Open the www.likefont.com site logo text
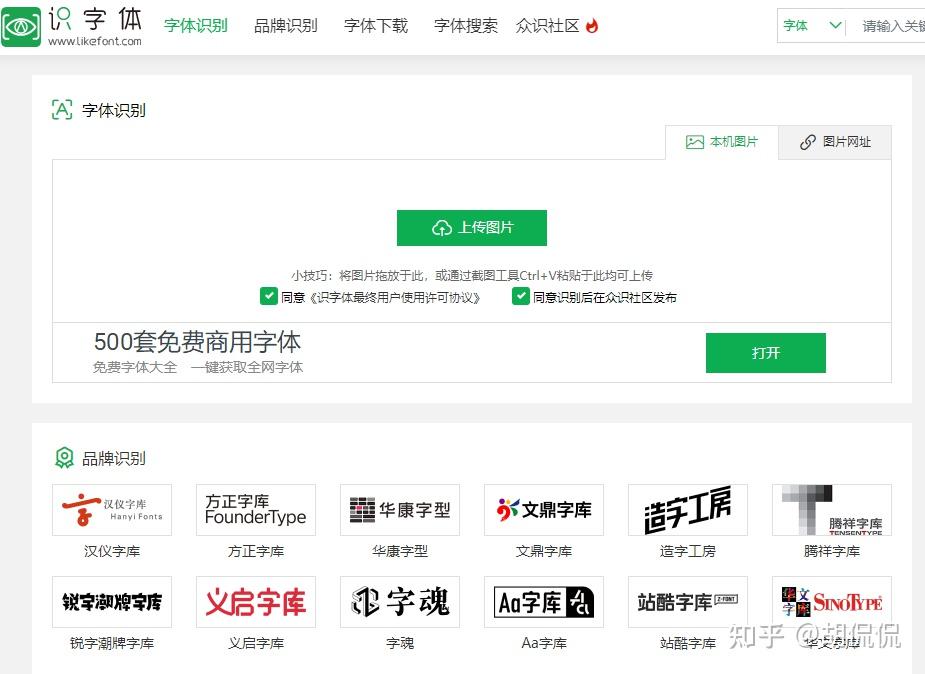 95,41
